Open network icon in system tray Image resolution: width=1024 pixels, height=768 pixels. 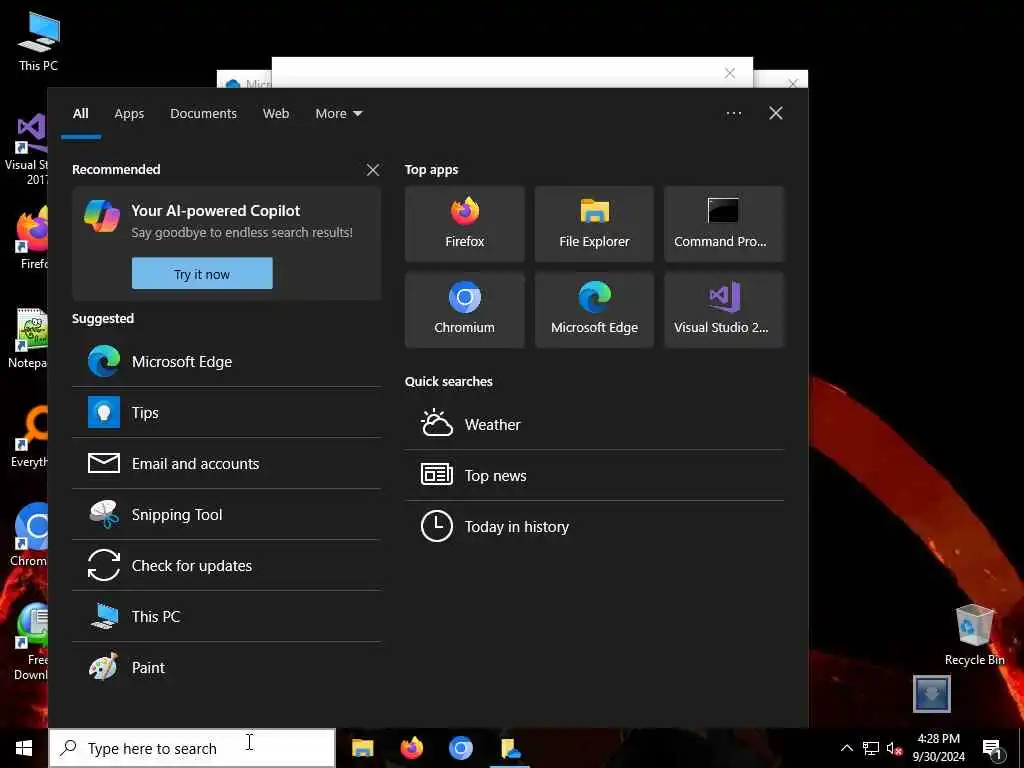coord(871,748)
